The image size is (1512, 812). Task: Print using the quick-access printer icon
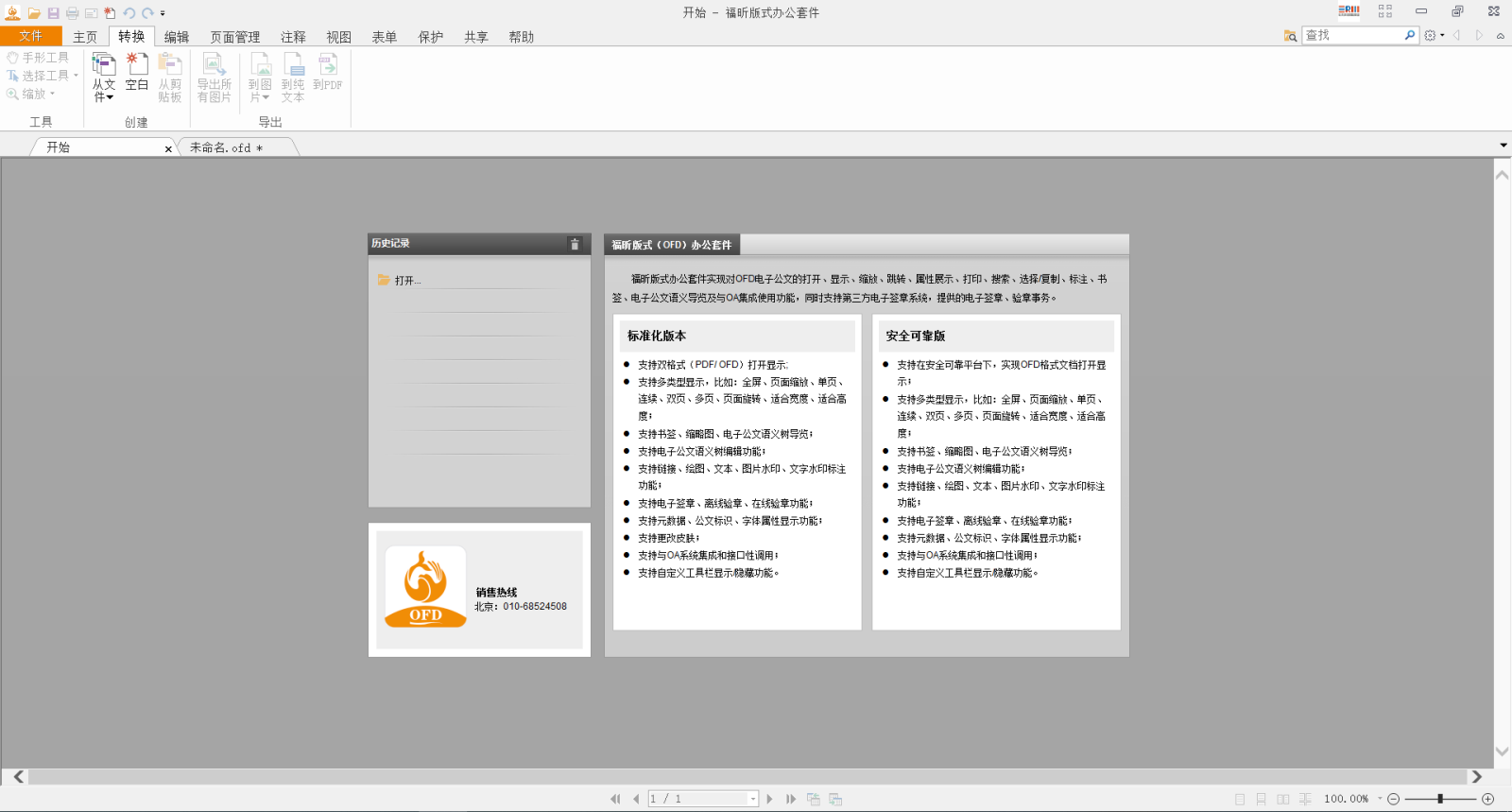[x=72, y=13]
